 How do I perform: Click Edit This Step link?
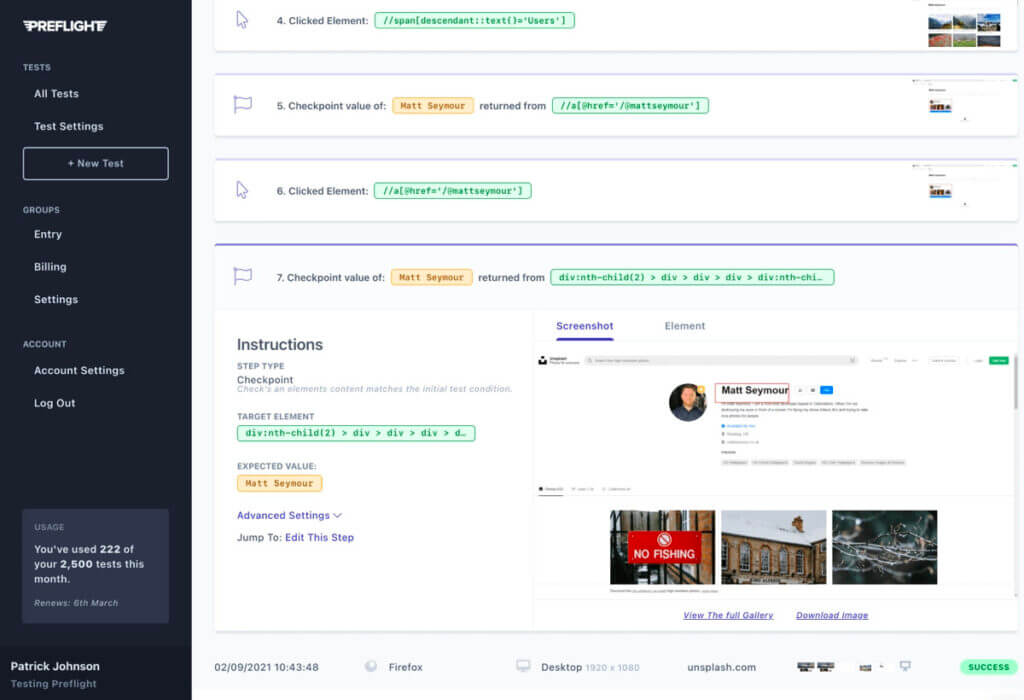(319, 537)
